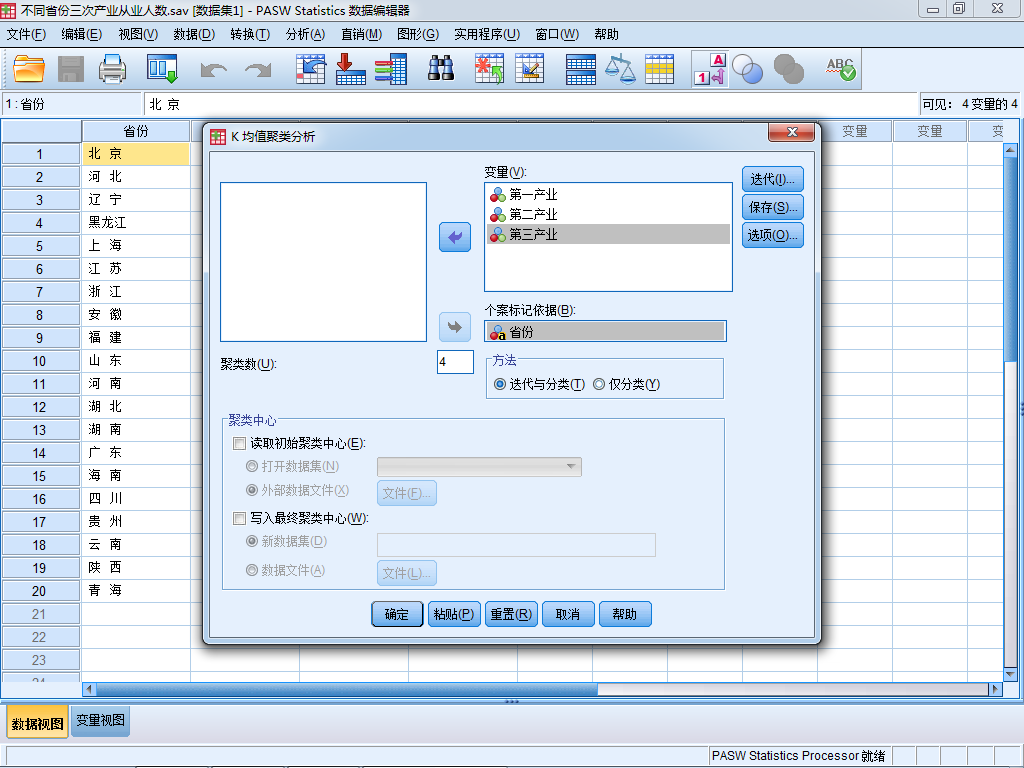Select the 新数据集 radio option

(251, 541)
